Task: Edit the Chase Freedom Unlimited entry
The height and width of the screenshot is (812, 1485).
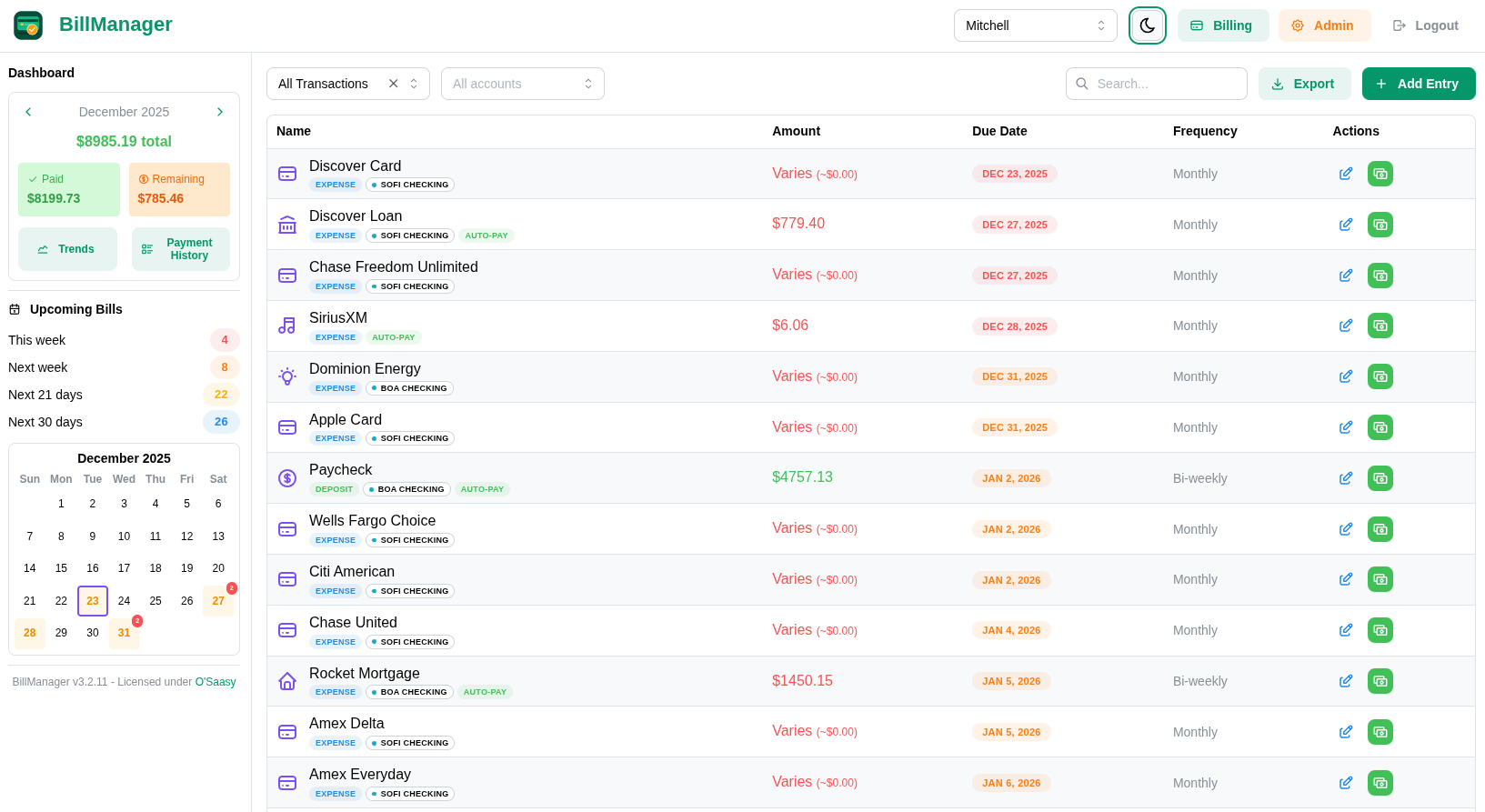Action: [x=1346, y=276]
